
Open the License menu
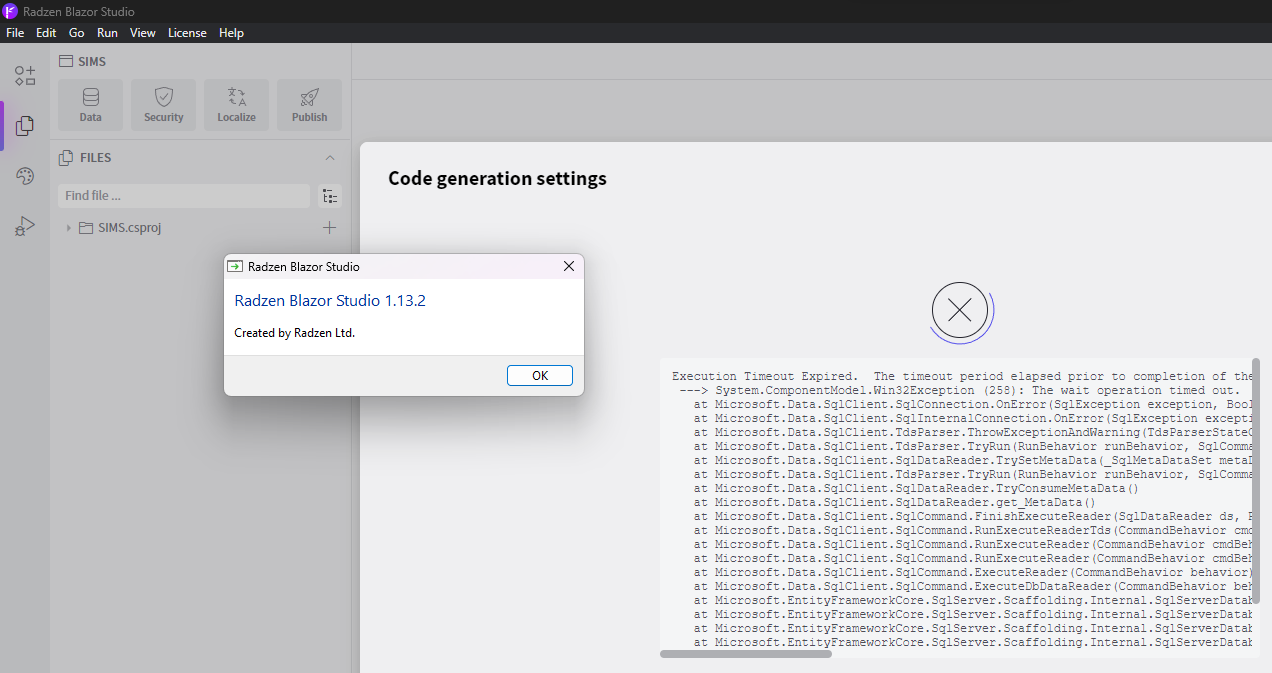[x=187, y=33]
